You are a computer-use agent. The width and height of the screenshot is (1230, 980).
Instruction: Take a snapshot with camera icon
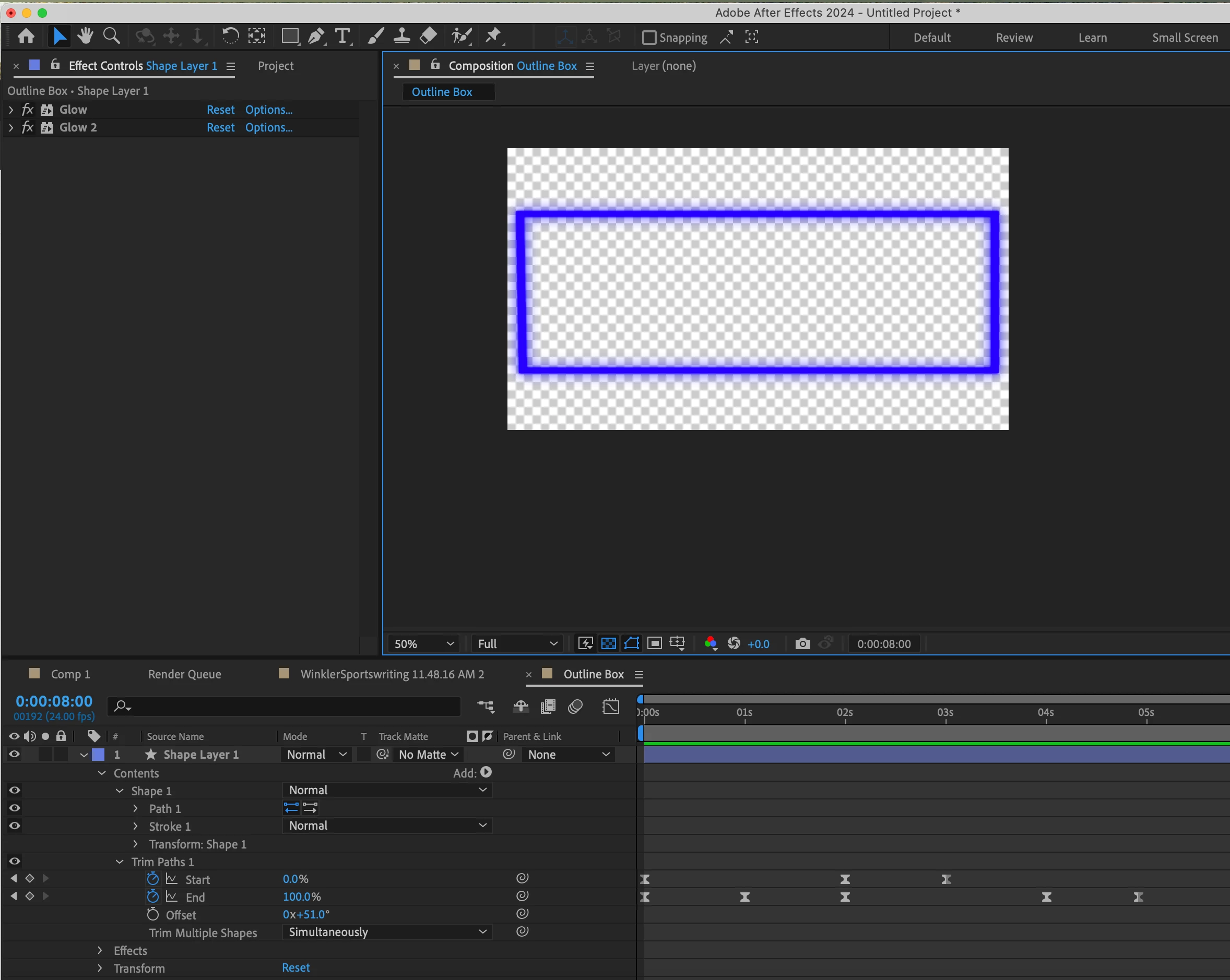(x=802, y=643)
